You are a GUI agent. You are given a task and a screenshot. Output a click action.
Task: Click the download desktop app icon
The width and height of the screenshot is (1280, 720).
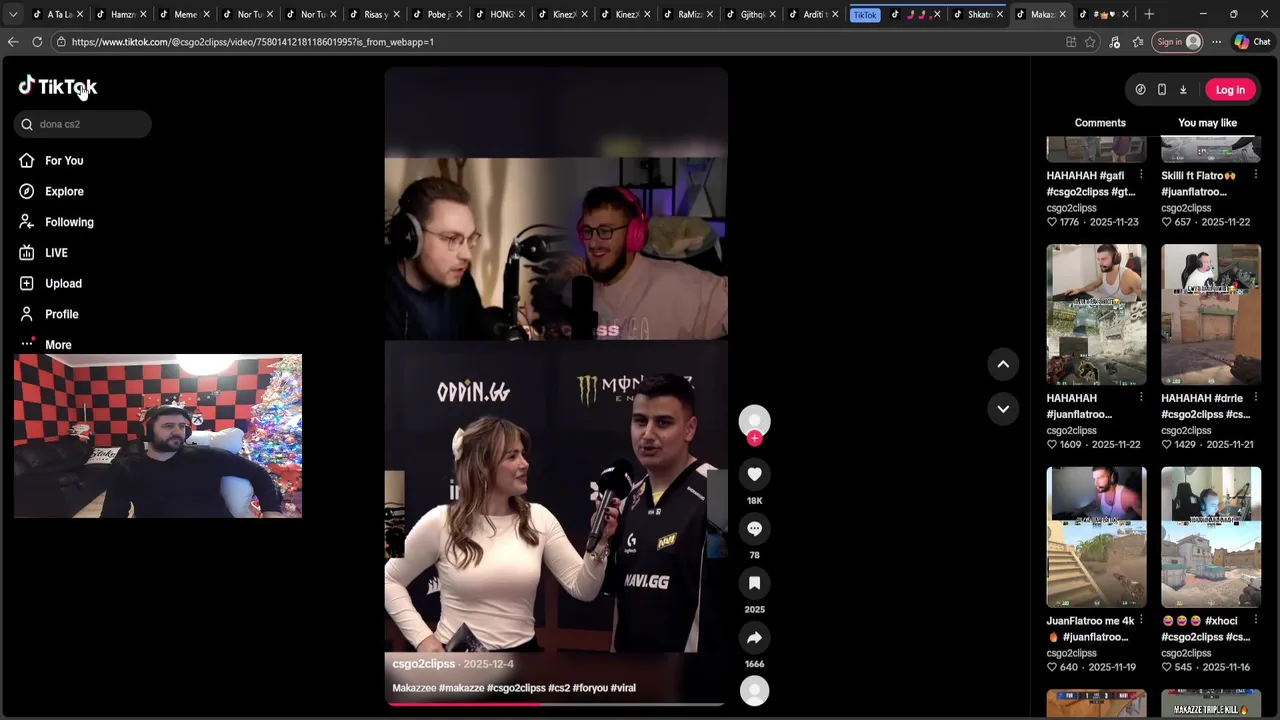click(x=1183, y=90)
